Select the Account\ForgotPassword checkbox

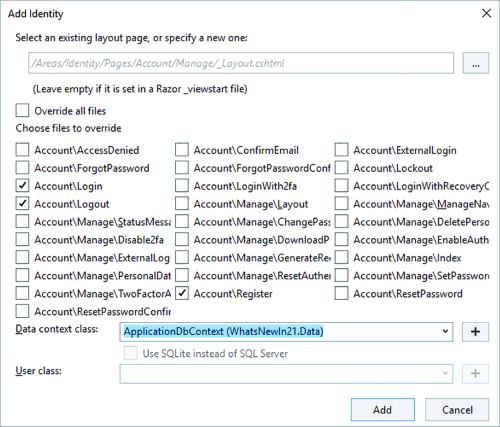pyautogui.click(x=22, y=168)
